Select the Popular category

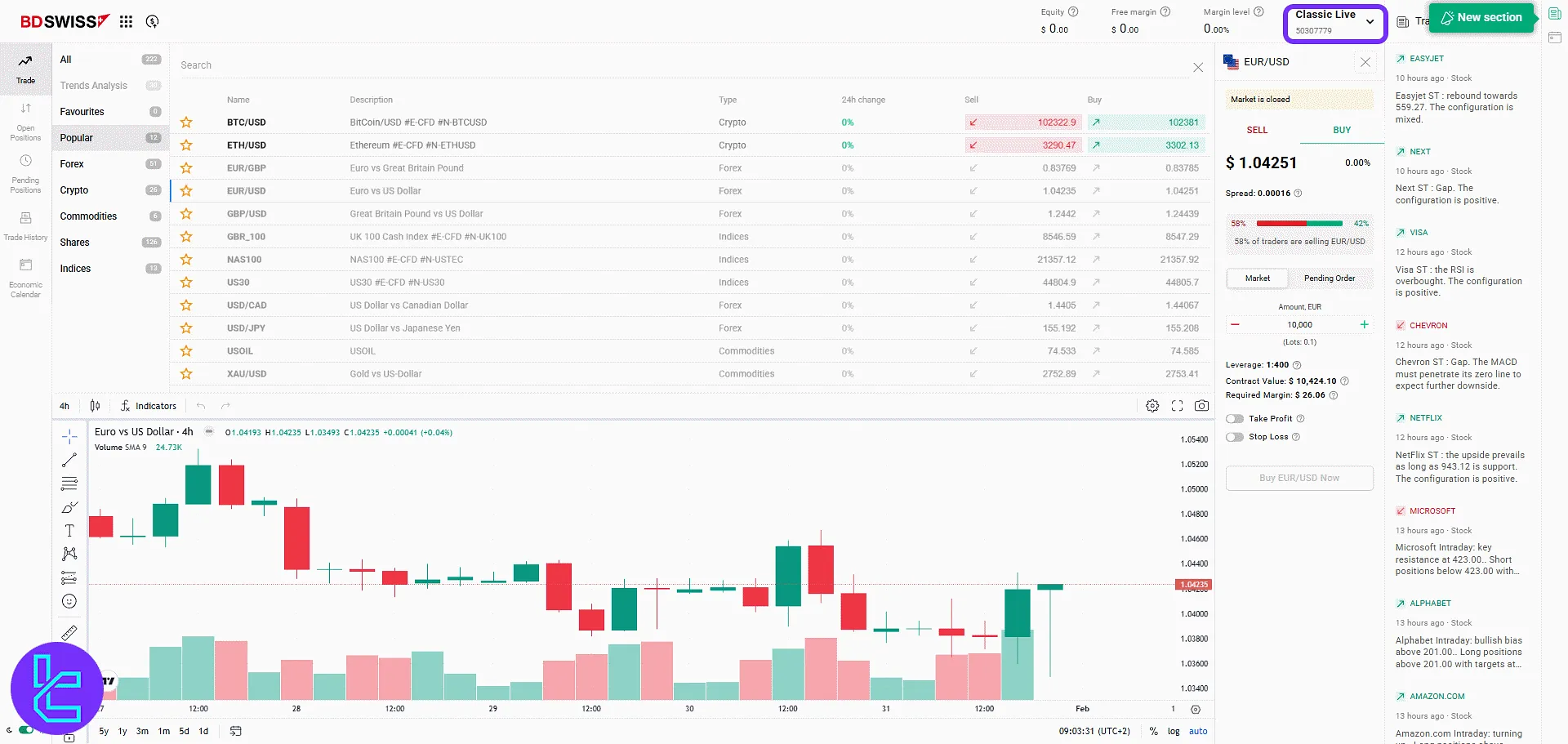(x=110, y=138)
